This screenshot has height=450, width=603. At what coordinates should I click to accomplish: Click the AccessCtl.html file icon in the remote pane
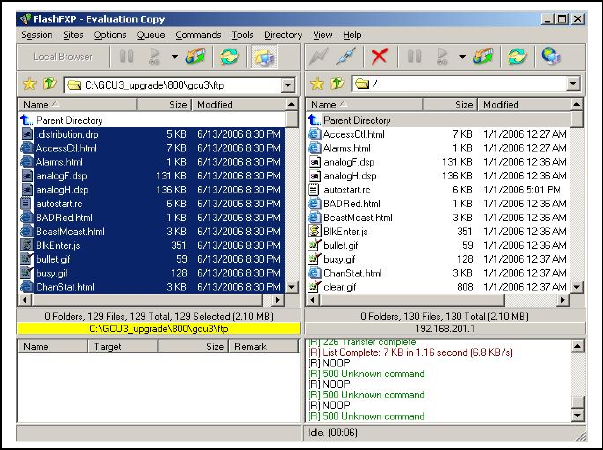(314, 134)
